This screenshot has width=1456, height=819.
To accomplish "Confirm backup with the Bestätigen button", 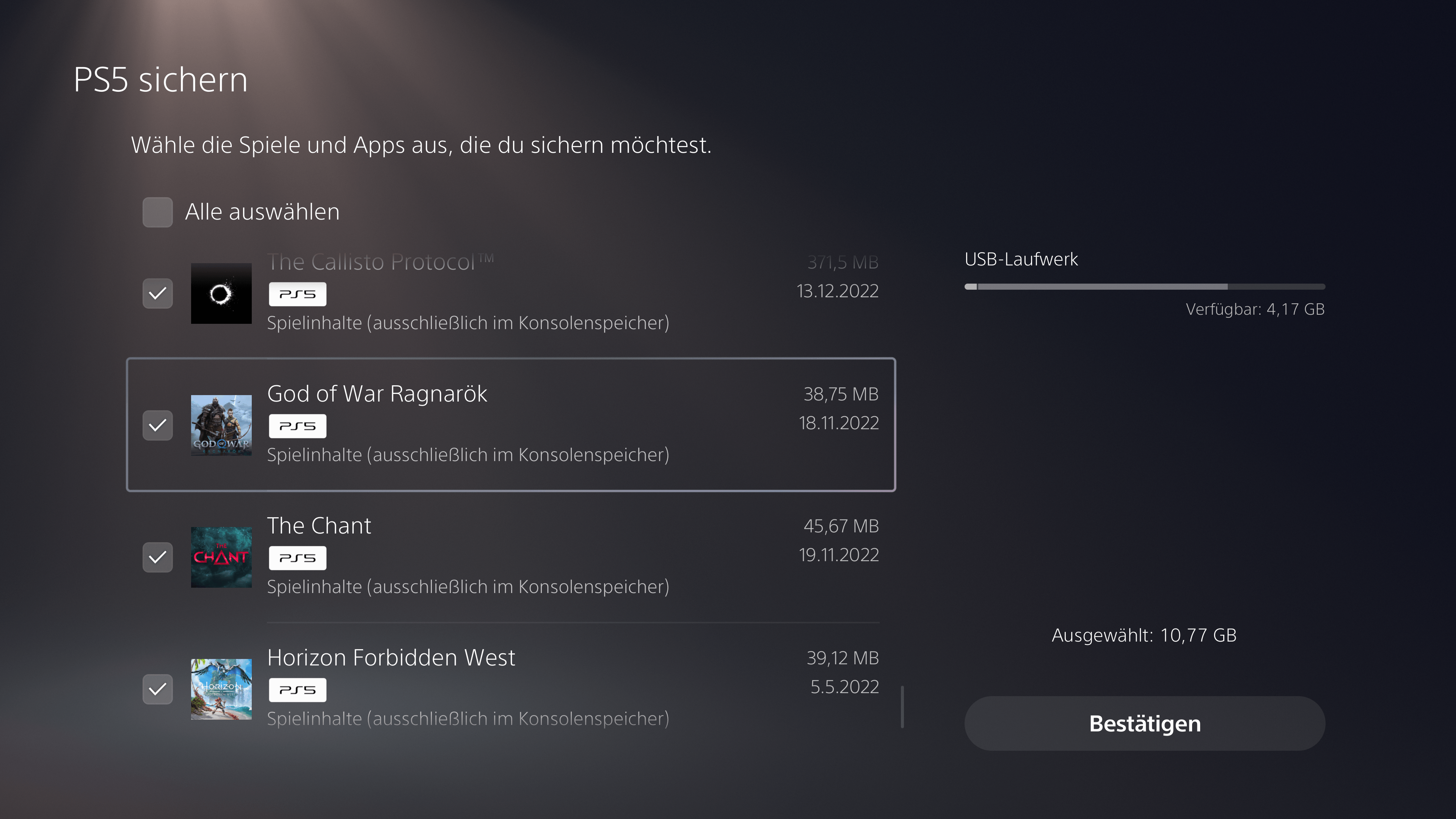I will (x=1145, y=723).
